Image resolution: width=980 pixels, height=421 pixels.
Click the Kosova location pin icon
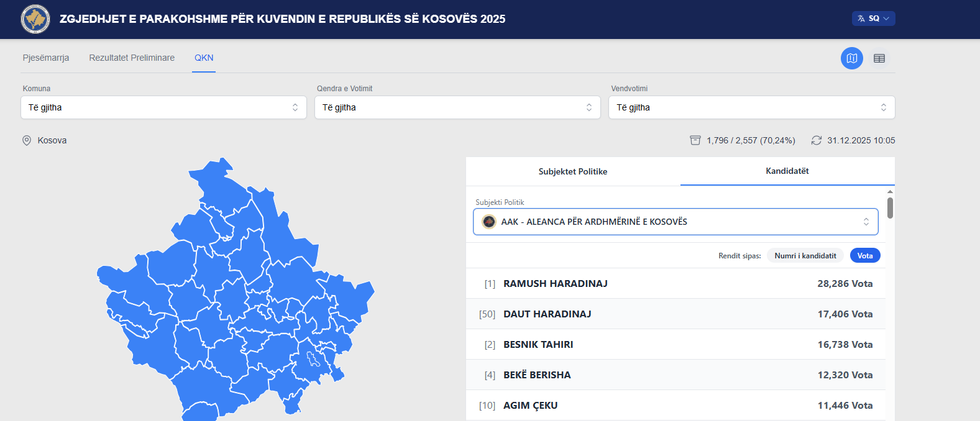coord(27,141)
